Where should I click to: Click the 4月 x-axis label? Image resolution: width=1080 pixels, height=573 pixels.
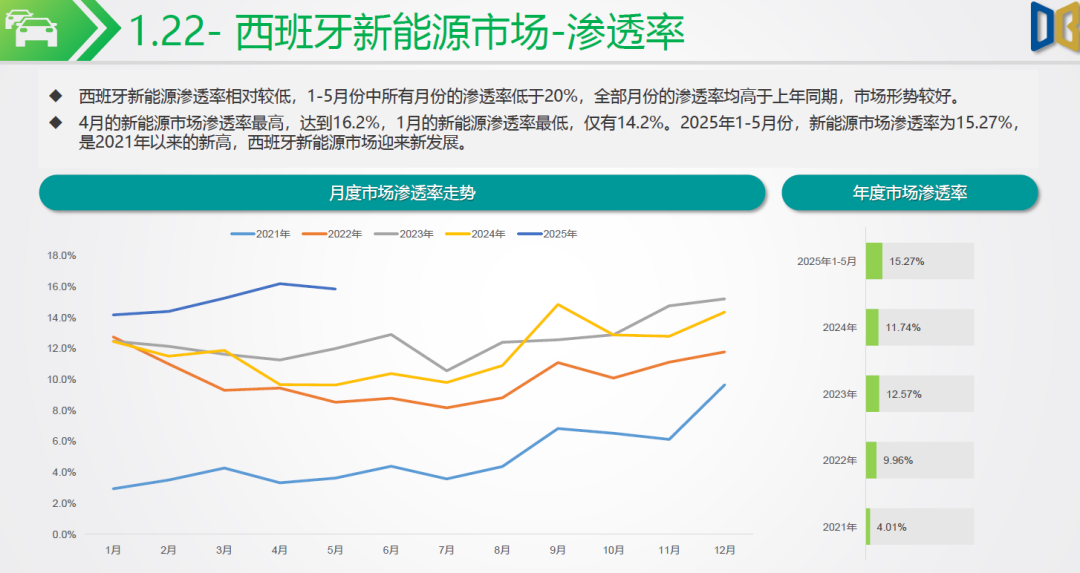[280, 550]
